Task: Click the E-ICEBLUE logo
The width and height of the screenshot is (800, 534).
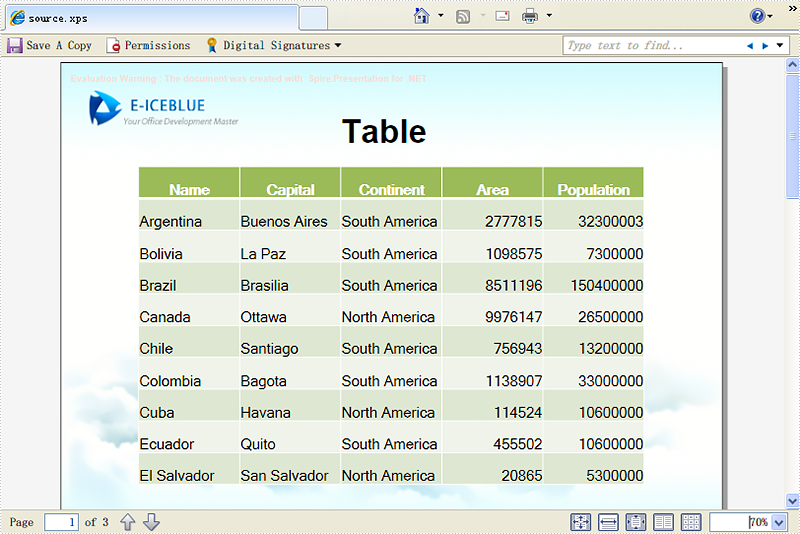Action: pyautogui.click(x=164, y=108)
